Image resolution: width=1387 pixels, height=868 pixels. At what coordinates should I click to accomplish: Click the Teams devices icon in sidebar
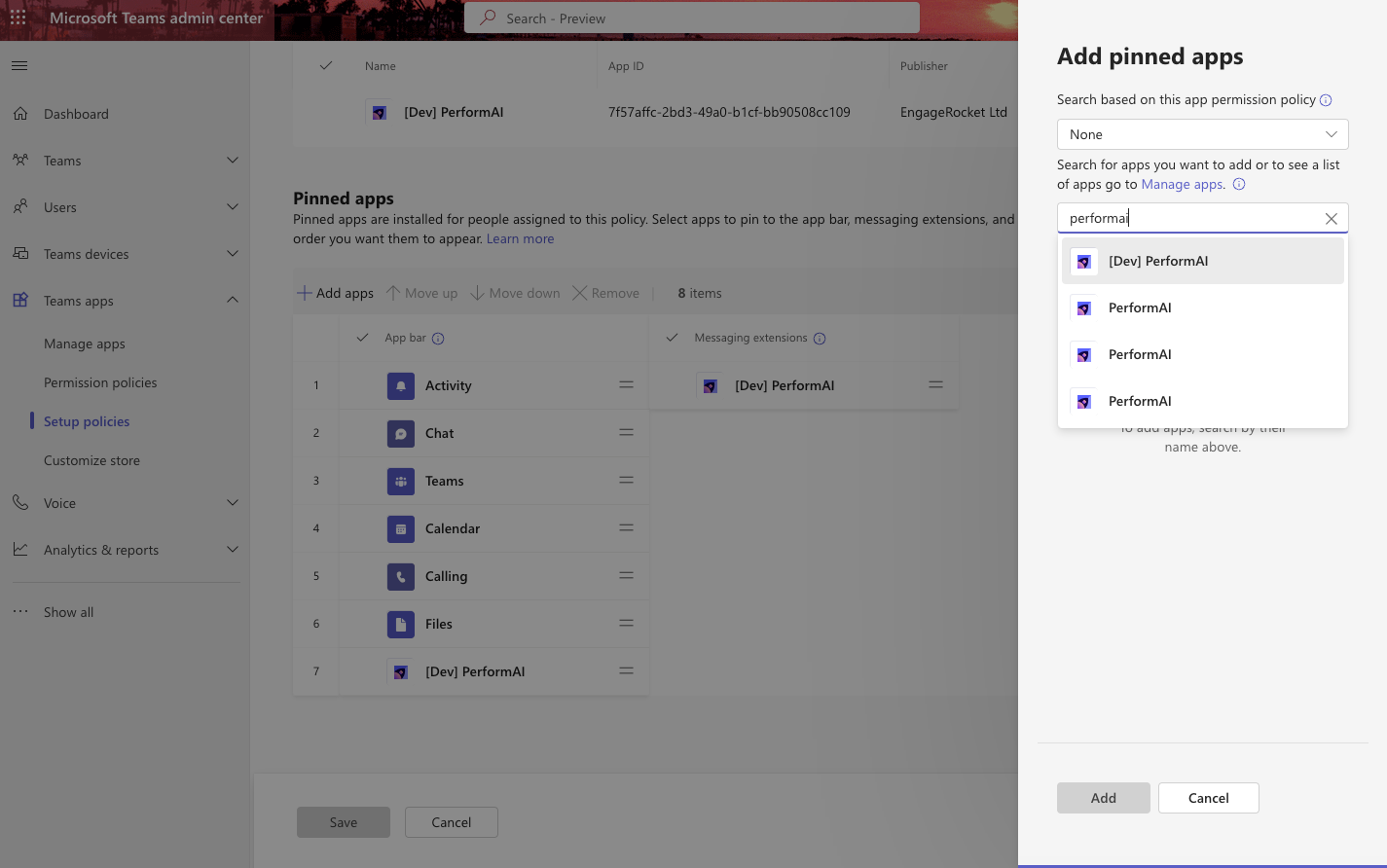tap(20, 253)
